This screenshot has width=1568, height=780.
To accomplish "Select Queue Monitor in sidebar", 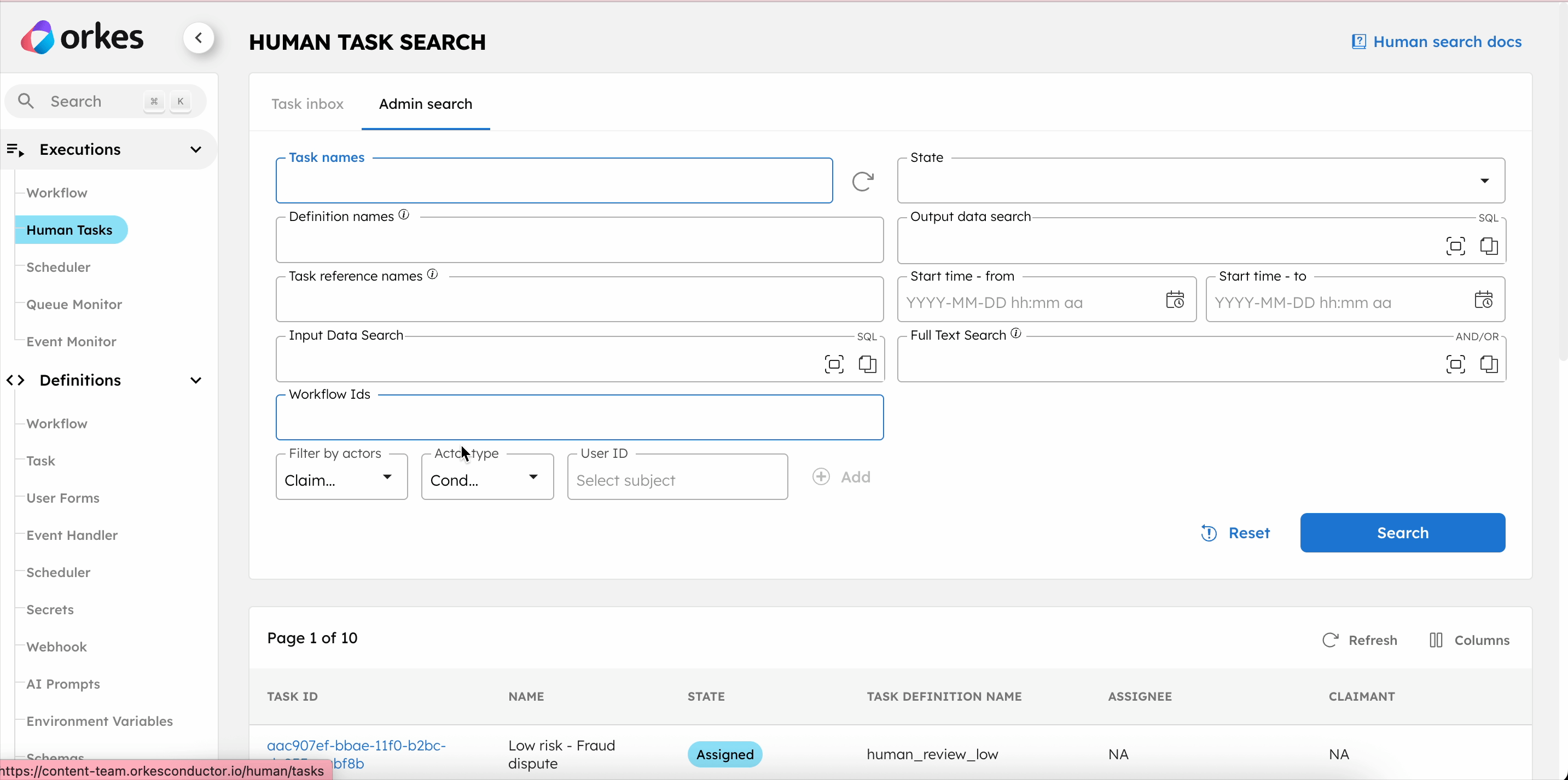I will [x=74, y=304].
